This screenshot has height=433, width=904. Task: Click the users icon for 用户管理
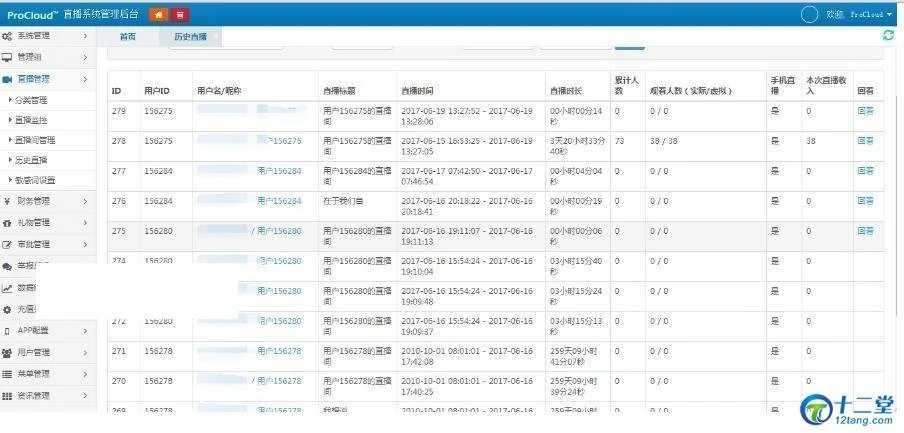click(7, 353)
